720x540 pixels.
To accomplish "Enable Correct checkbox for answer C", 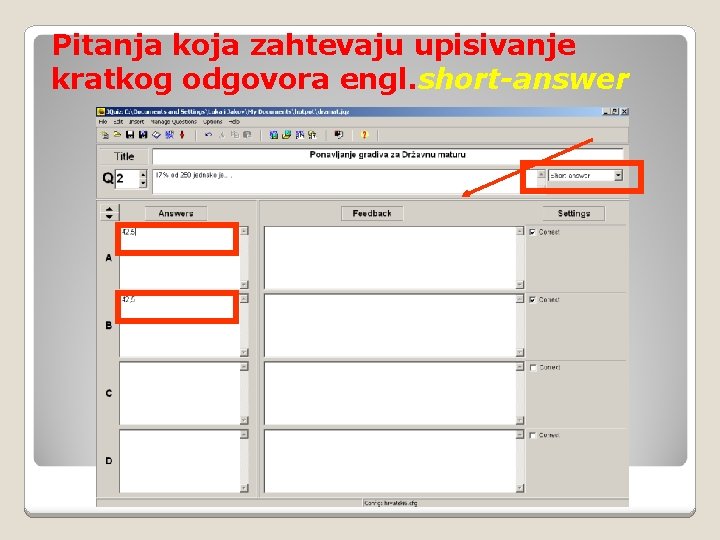I will coord(533,368).
